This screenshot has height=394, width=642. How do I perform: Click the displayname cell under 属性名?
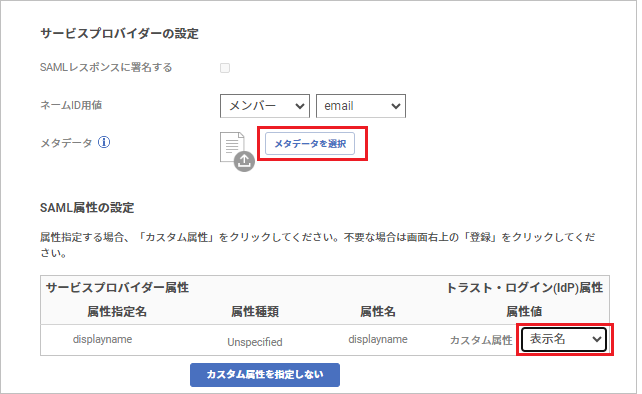tap(378, 340)
